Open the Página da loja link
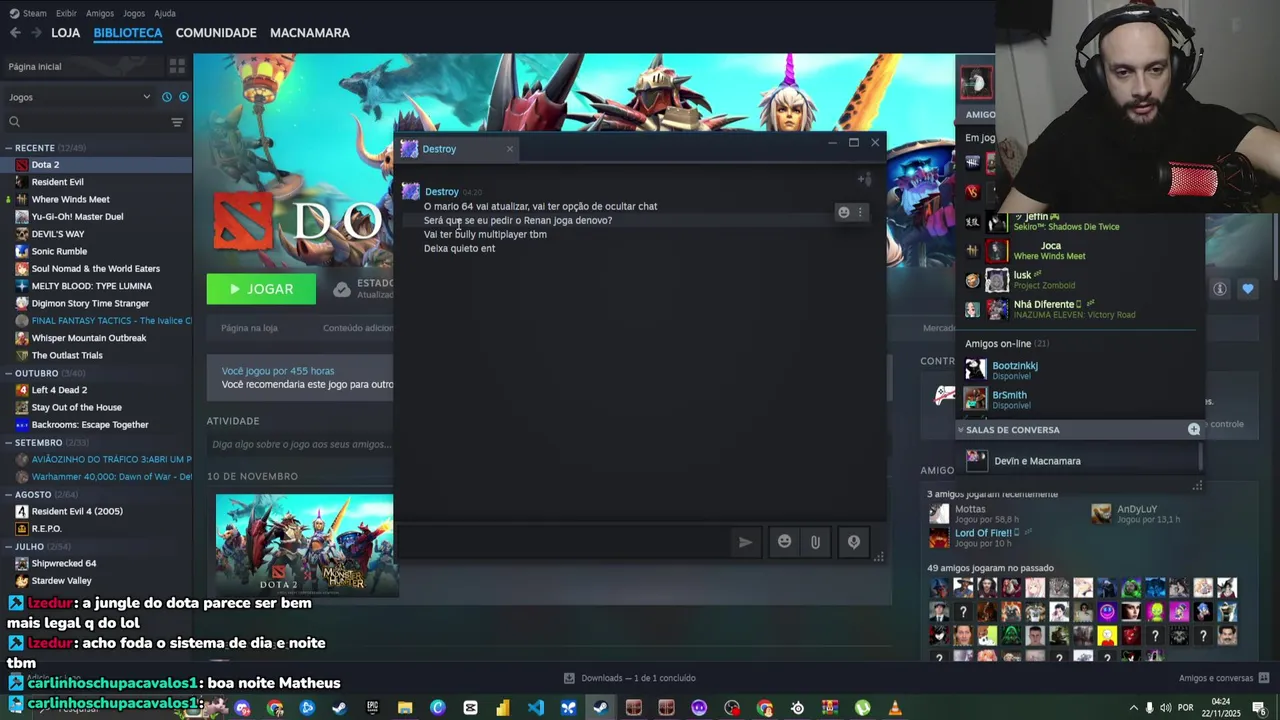Screen dimensions: 1280x720 [249, 328]
